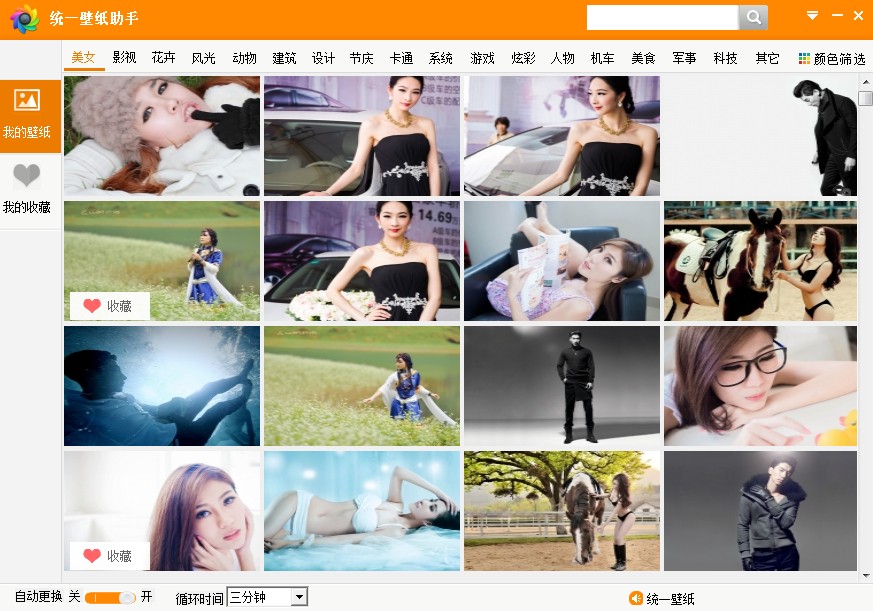
Task: Click the search magnifier button
Action: point(753,18)
